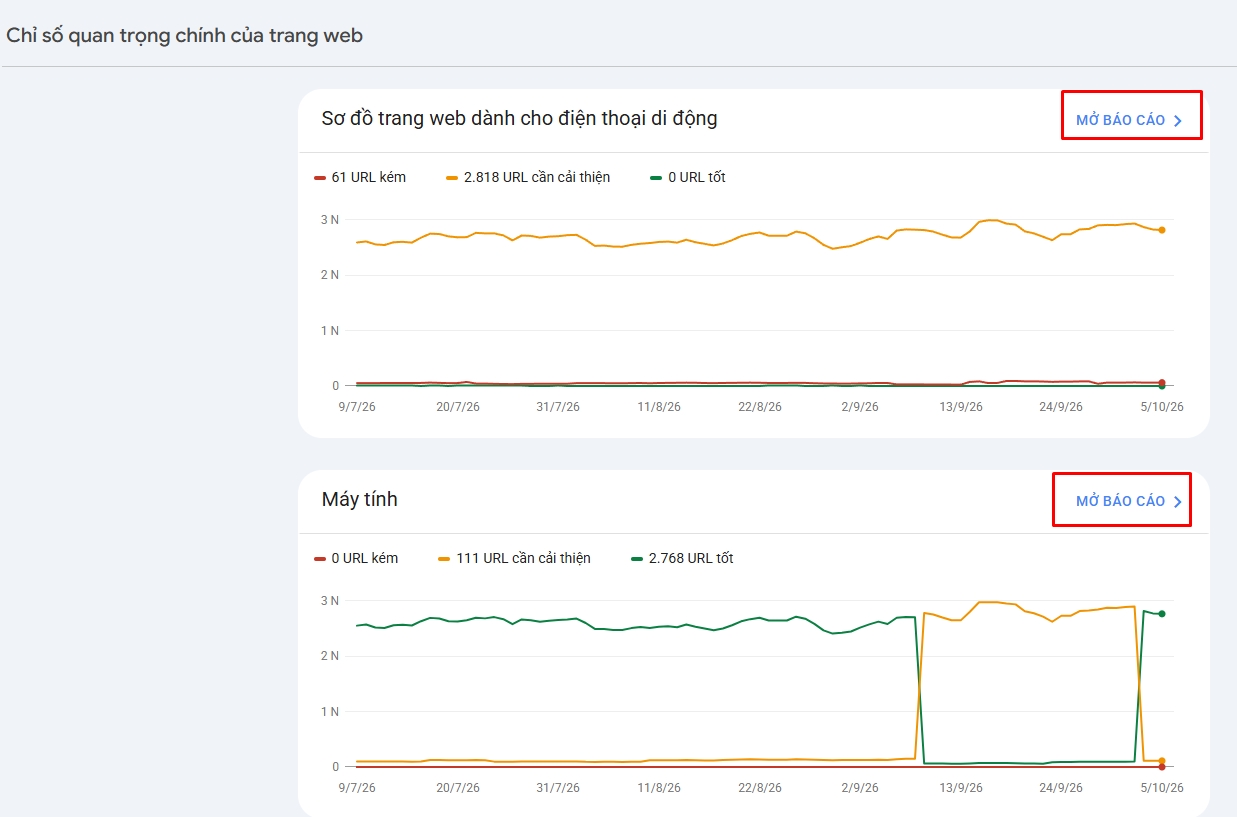Select the "0 URL tốt" legend entry
The image size is (1237, 817).
pyautogui.click(x=688, y=177)
